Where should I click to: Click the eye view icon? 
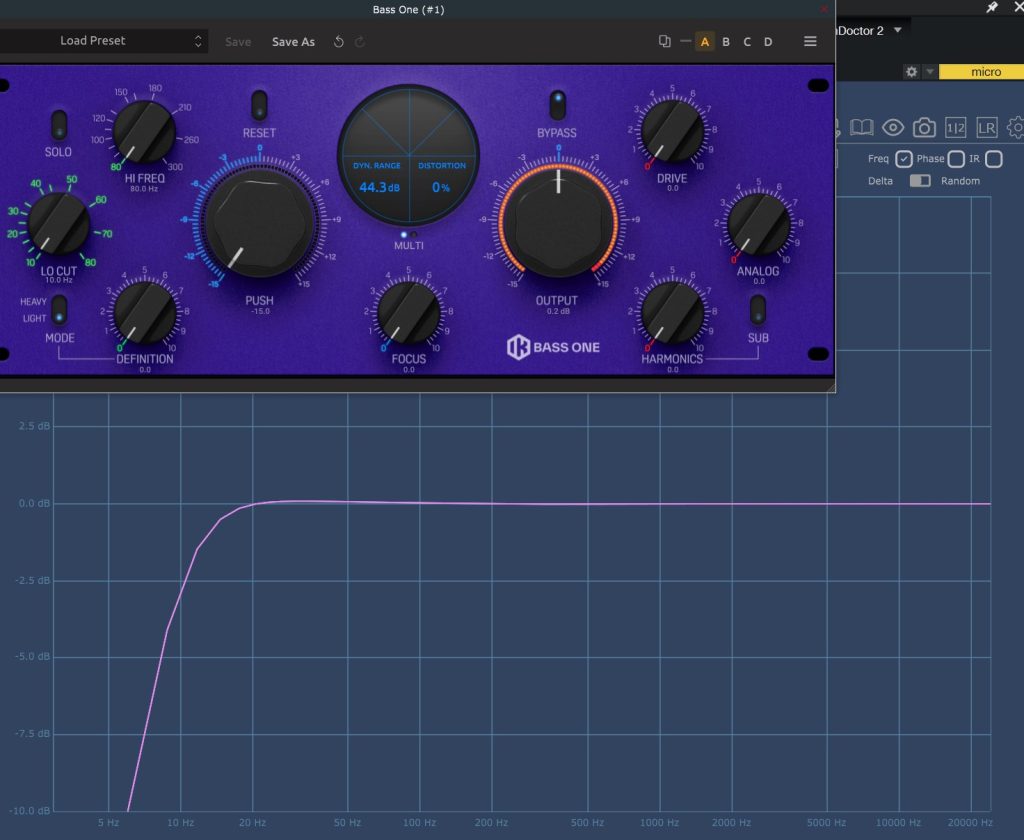(x=893, y=127)
